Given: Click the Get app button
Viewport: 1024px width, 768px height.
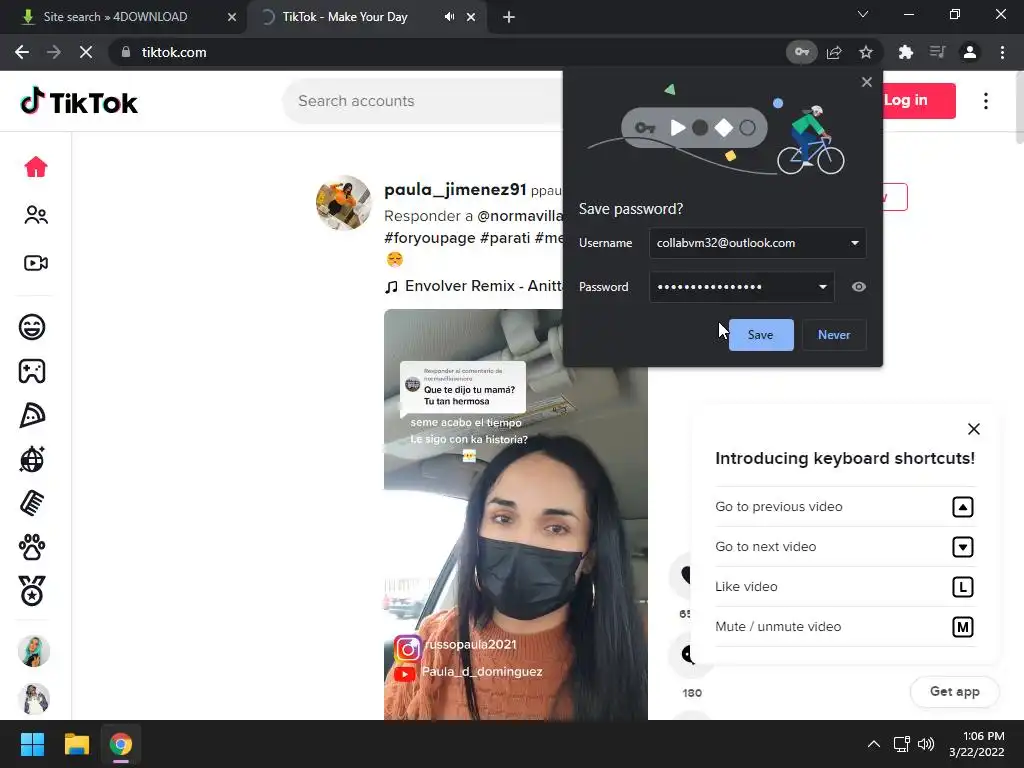Looking at the screenshot, I should pyautogui.click(x=954, y=691).
